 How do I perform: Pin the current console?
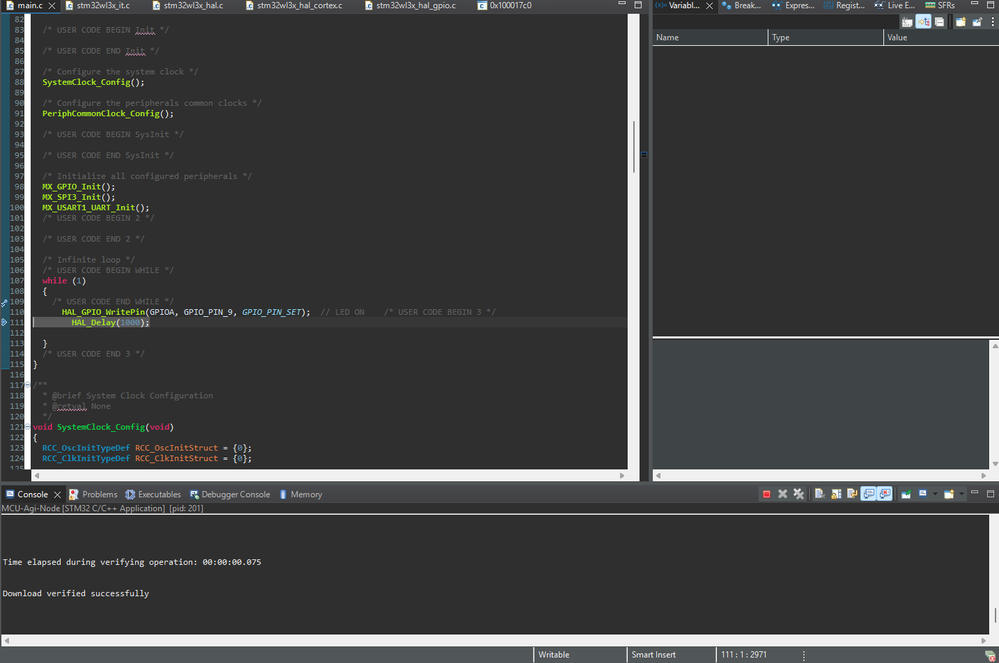(x=906, y=494)
